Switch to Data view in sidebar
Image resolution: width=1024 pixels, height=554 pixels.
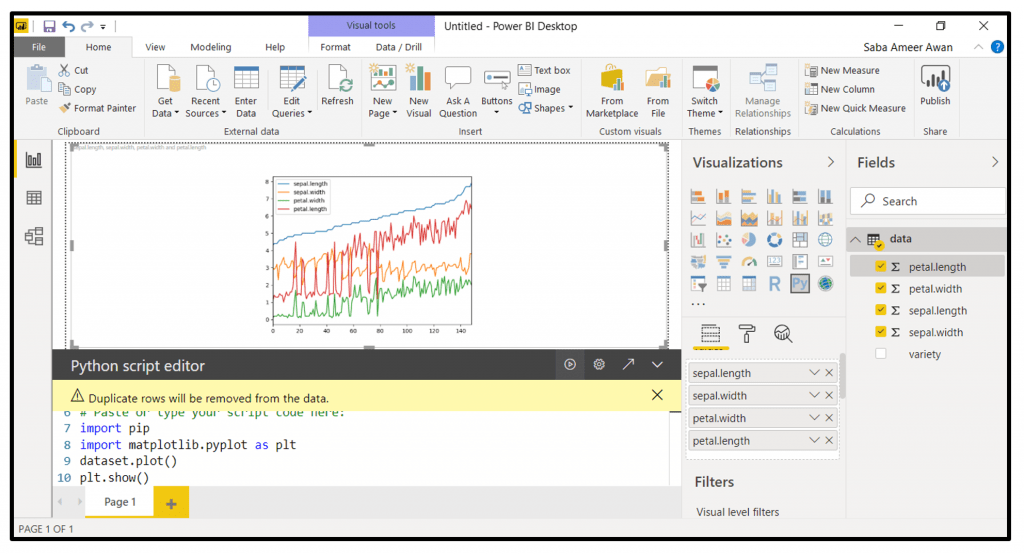click(33, 198)
